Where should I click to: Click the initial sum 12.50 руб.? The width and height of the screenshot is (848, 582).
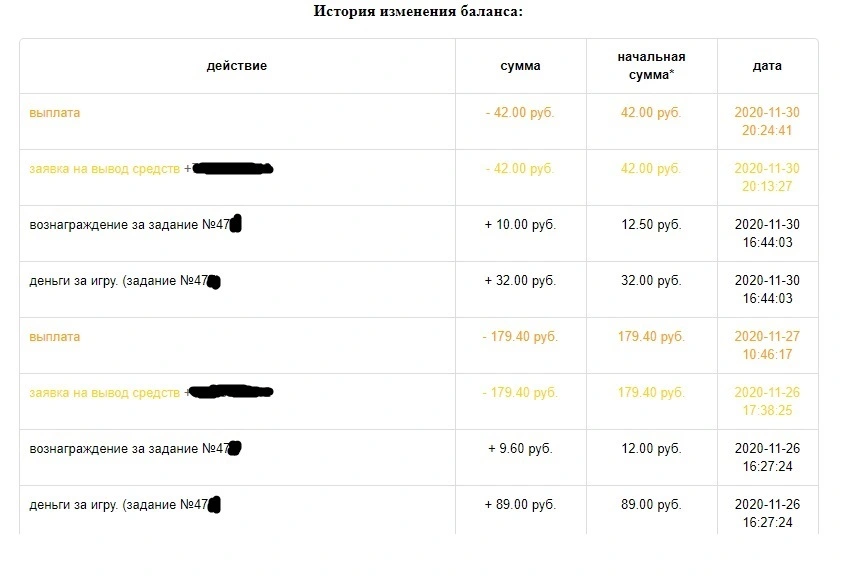point(651,224)
